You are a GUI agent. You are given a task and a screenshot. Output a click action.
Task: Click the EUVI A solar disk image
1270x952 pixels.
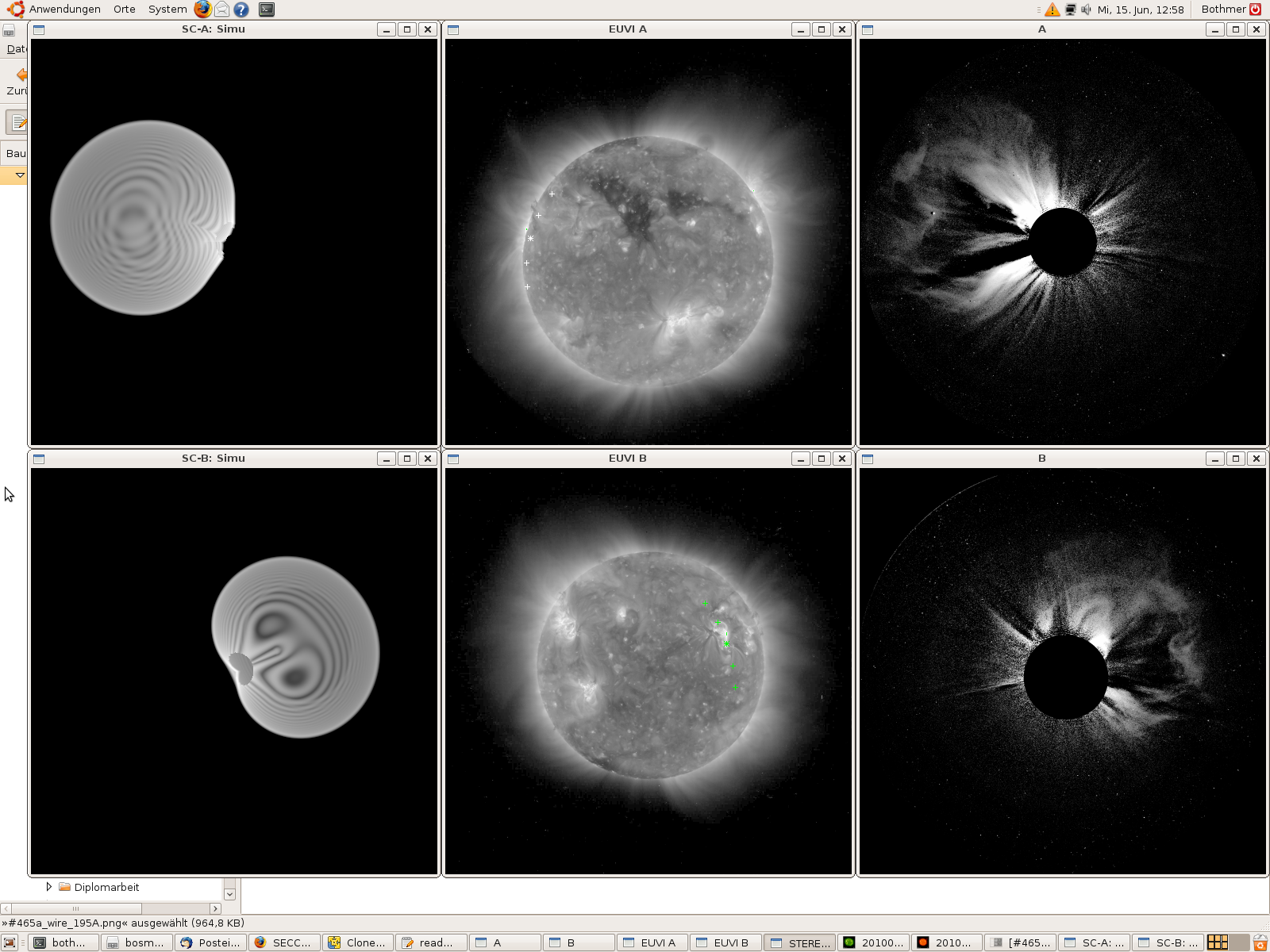coord(648,262)
